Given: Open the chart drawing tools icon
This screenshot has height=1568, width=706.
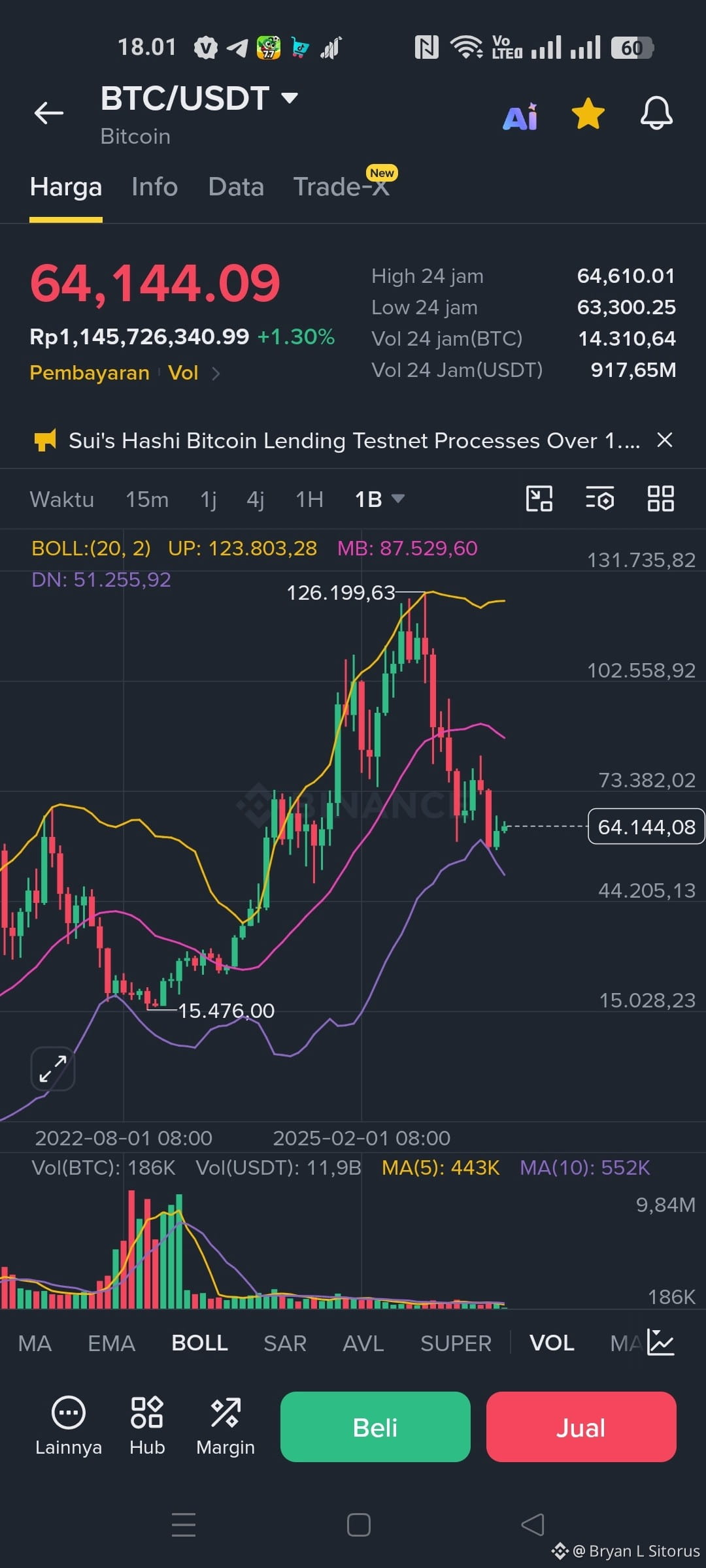Looking at the screenshot, I should [x=539, y=498].
